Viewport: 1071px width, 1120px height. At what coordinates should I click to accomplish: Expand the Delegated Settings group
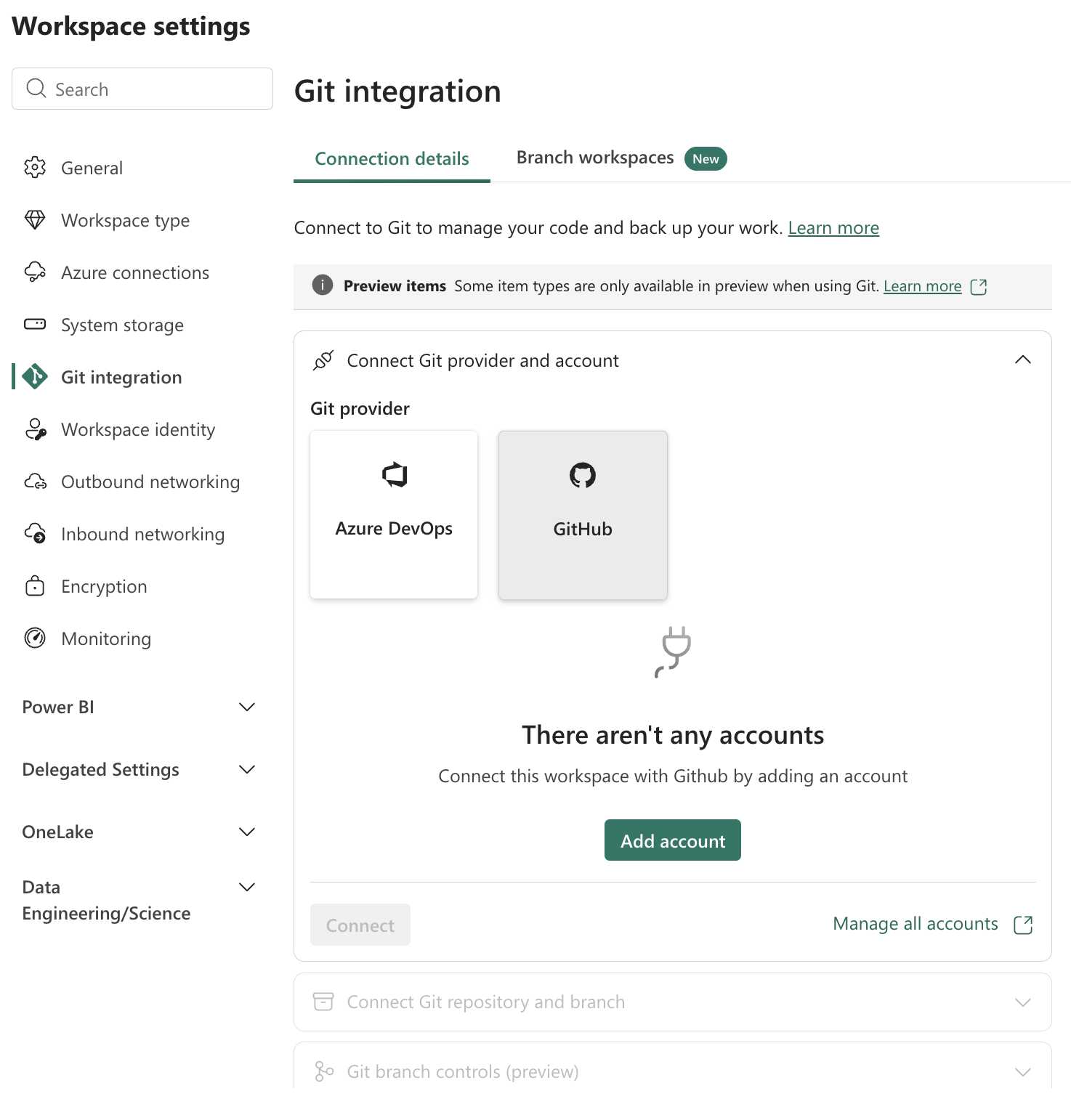(247, 769)
